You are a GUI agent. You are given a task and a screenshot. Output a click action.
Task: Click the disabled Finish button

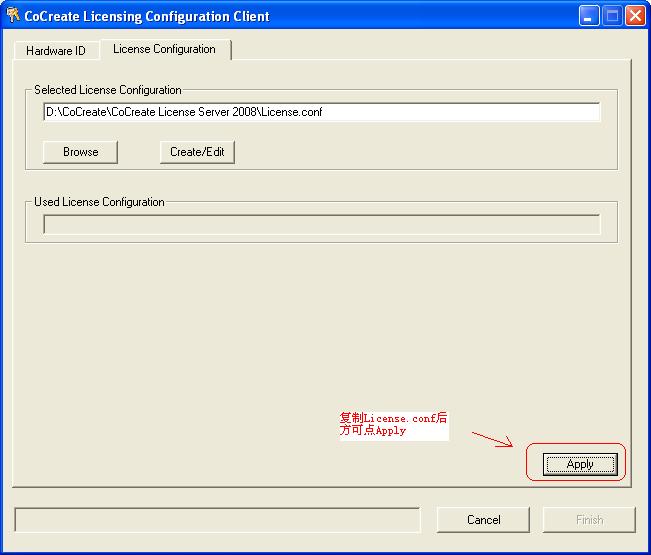589,520
